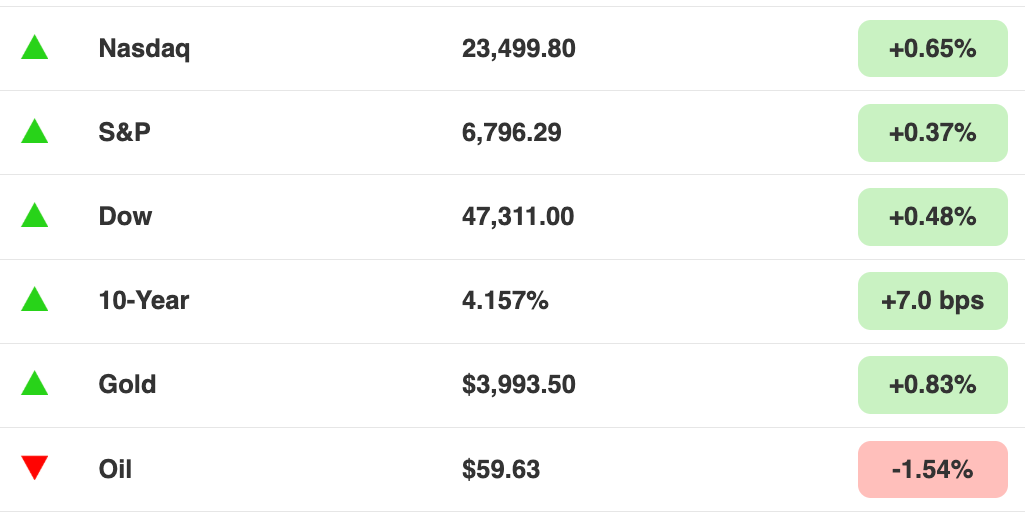Click the green up triangle next to Dow
Viewport: 1025px width, 518px height.
35,215
